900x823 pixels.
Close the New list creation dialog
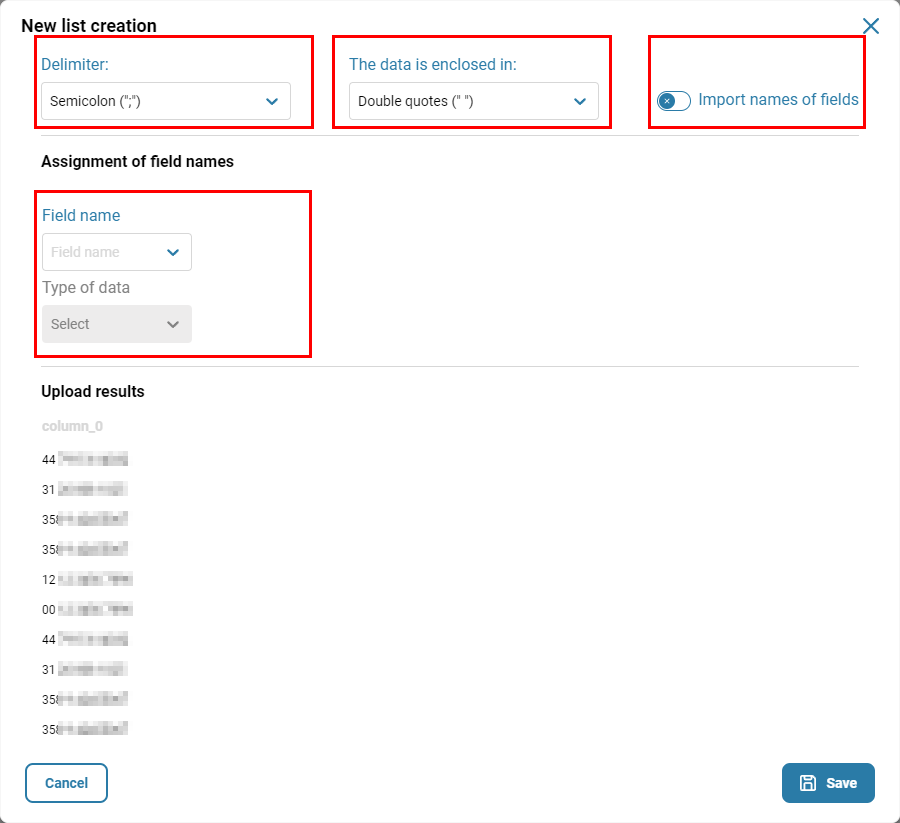coord(870,26)
